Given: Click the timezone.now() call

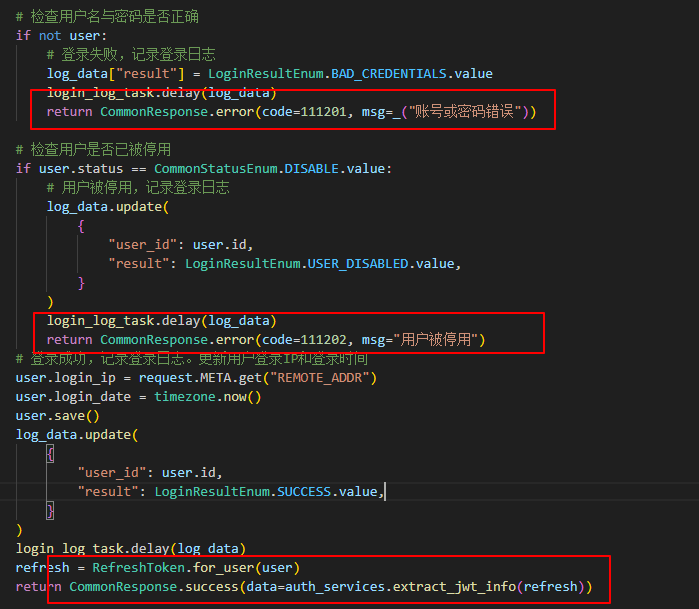Looking at the screenshot, I should [x=207, y=397].
